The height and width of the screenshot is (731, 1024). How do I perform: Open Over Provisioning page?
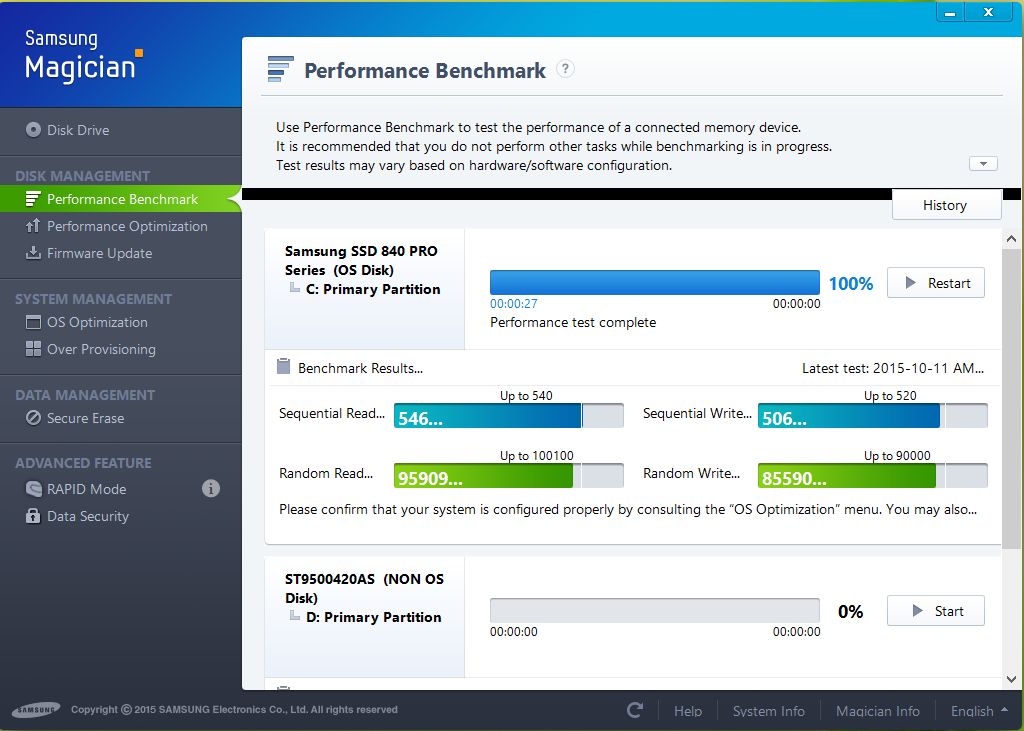(x=101, y=349)
